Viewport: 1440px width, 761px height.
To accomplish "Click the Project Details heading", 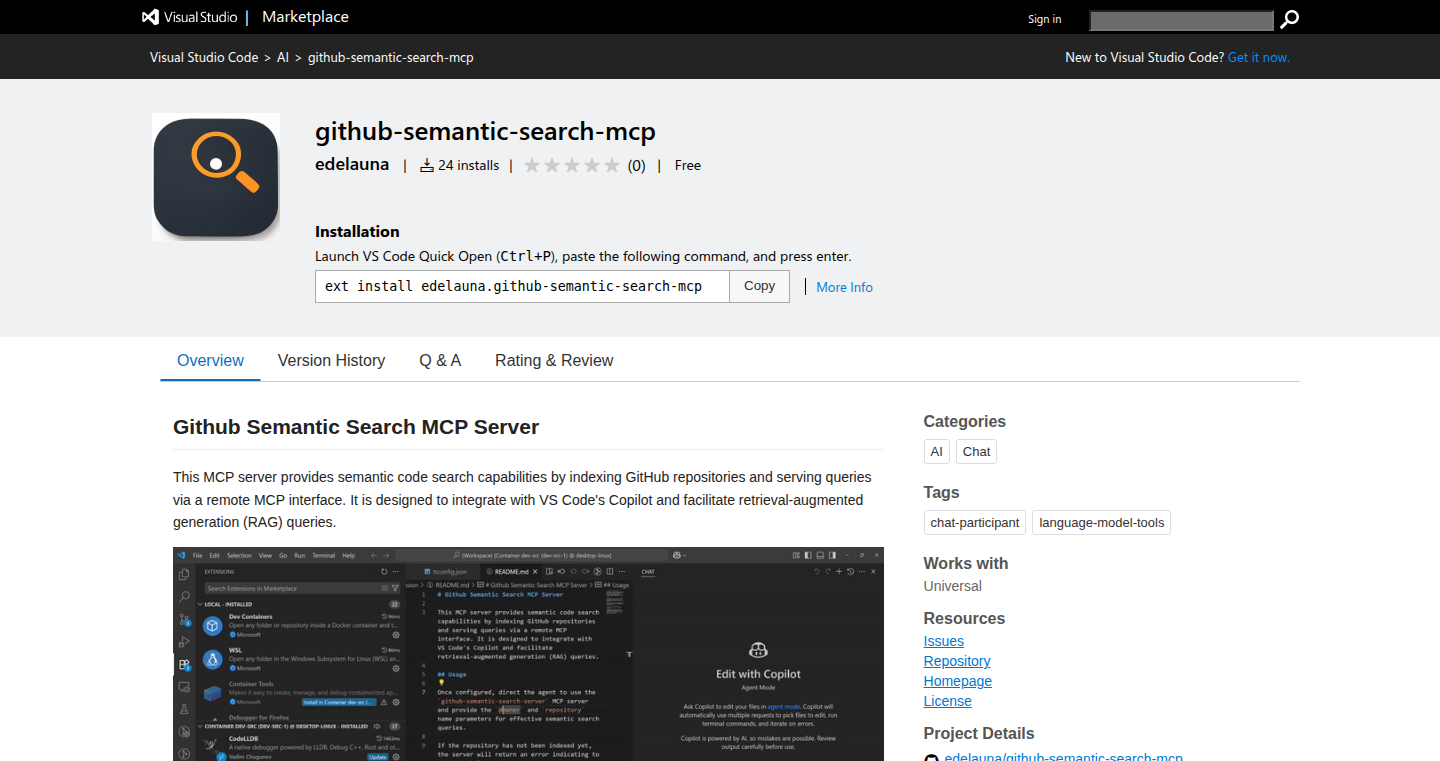I will [x=979, y=733].
